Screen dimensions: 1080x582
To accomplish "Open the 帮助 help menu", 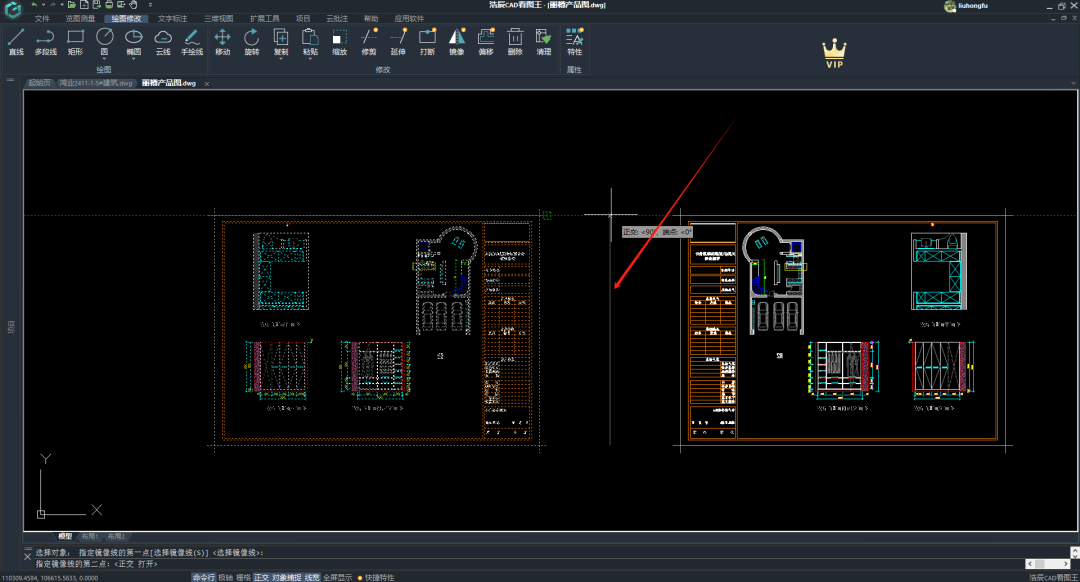I will (371, 19).
